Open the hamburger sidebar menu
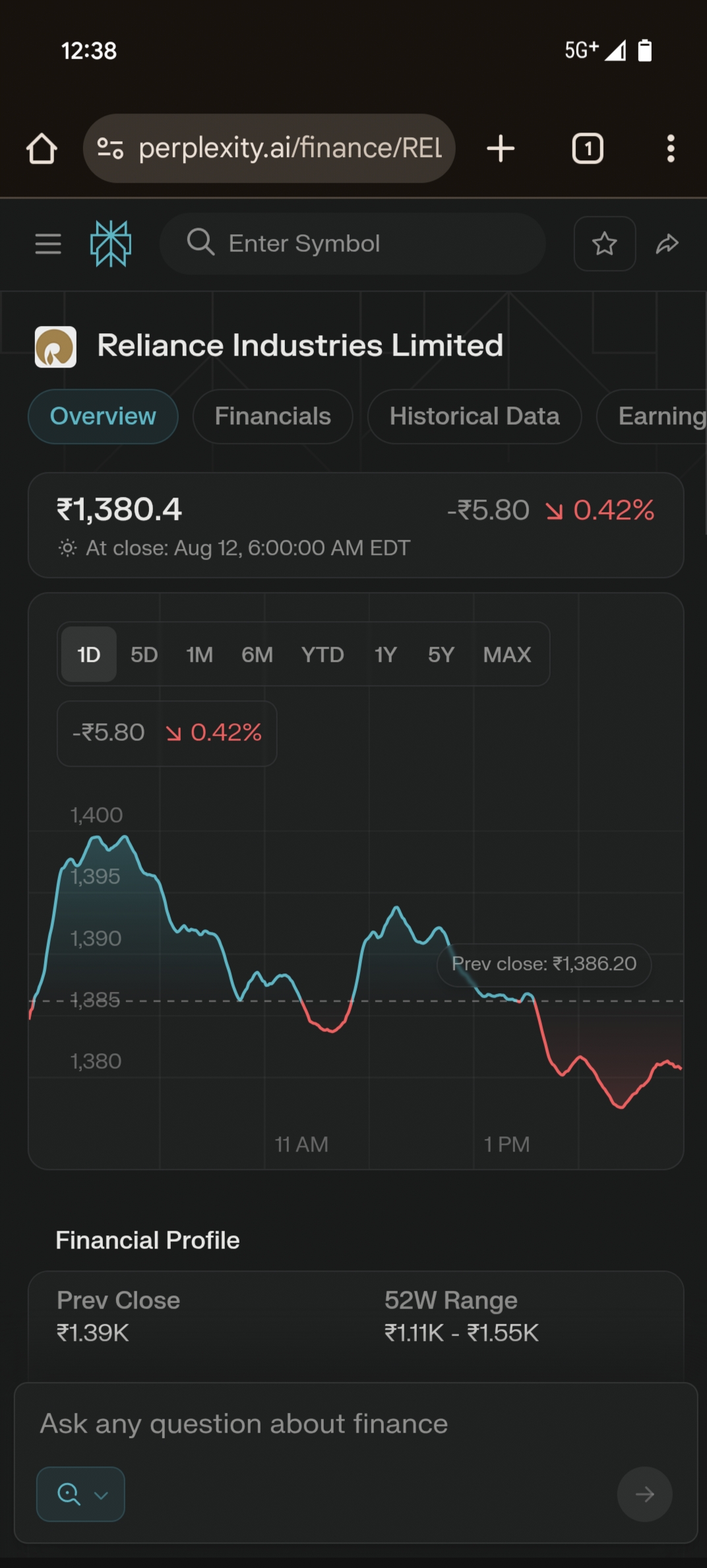The height and width of the screenshot is (1568, 707). point(48,244)
